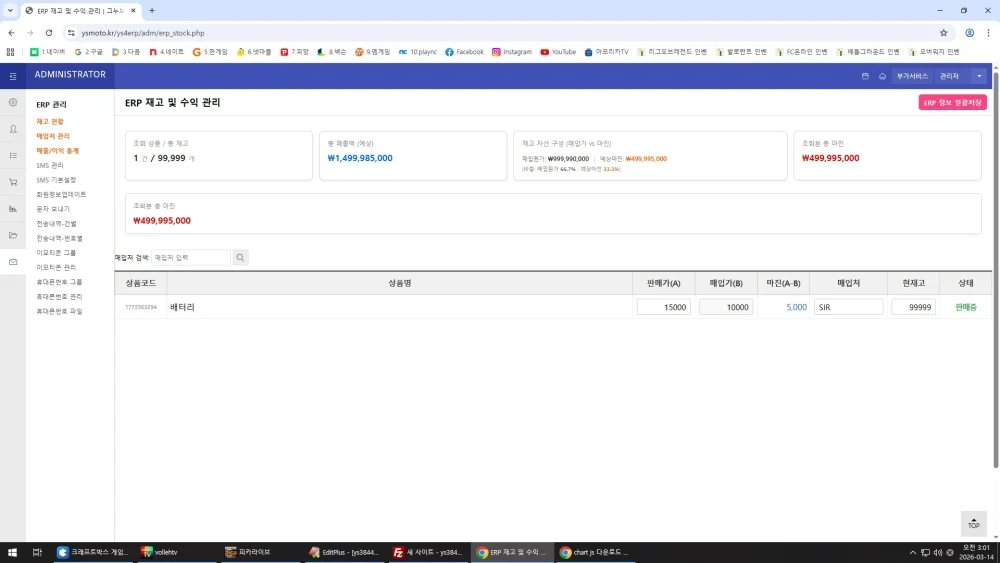Edit the 현재고 field showing 99999
The width and height of the screenshot is (1000, 563).
pyautogui.click(x=913, y=307)
